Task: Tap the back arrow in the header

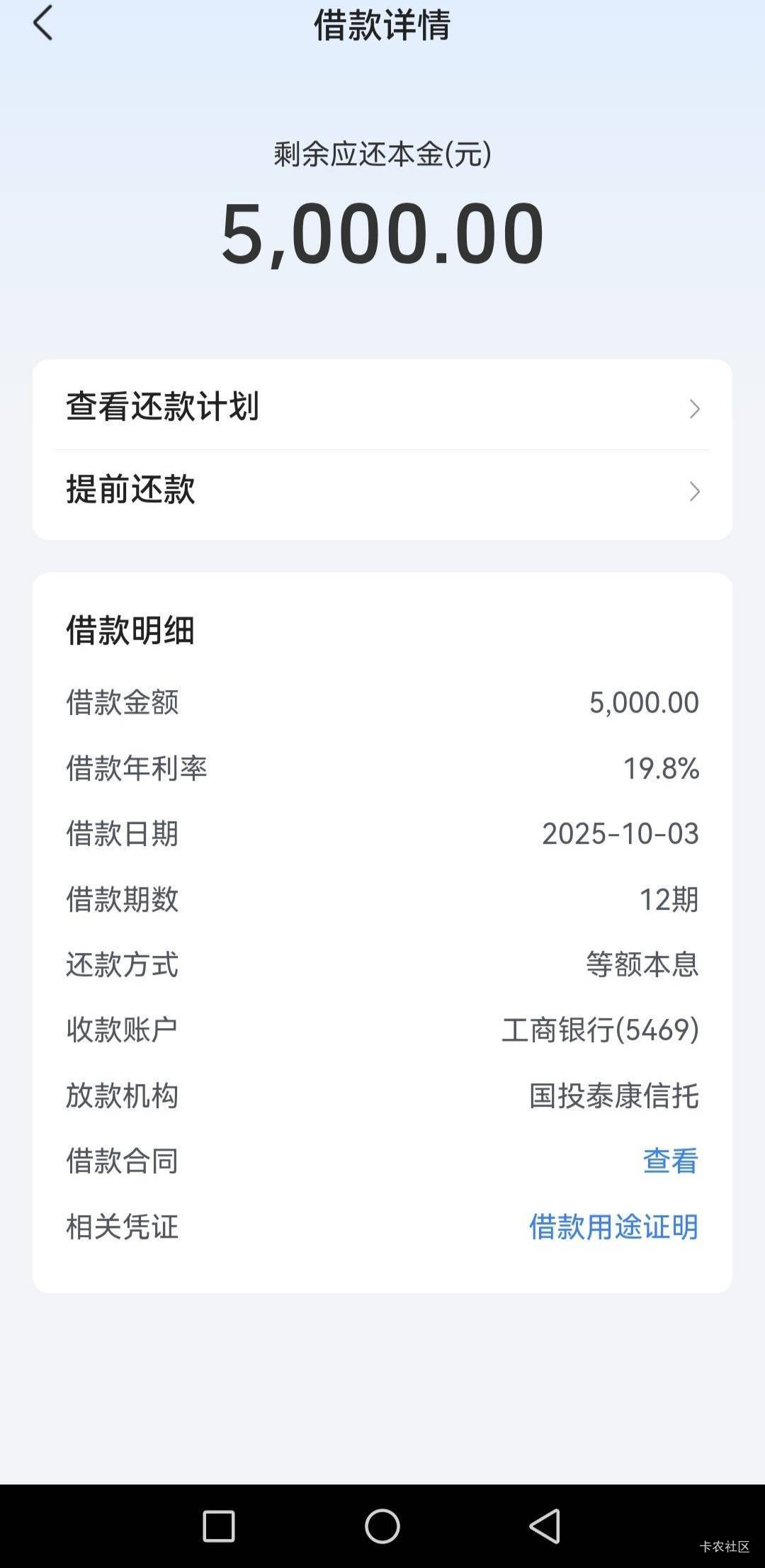Action: 43,23
